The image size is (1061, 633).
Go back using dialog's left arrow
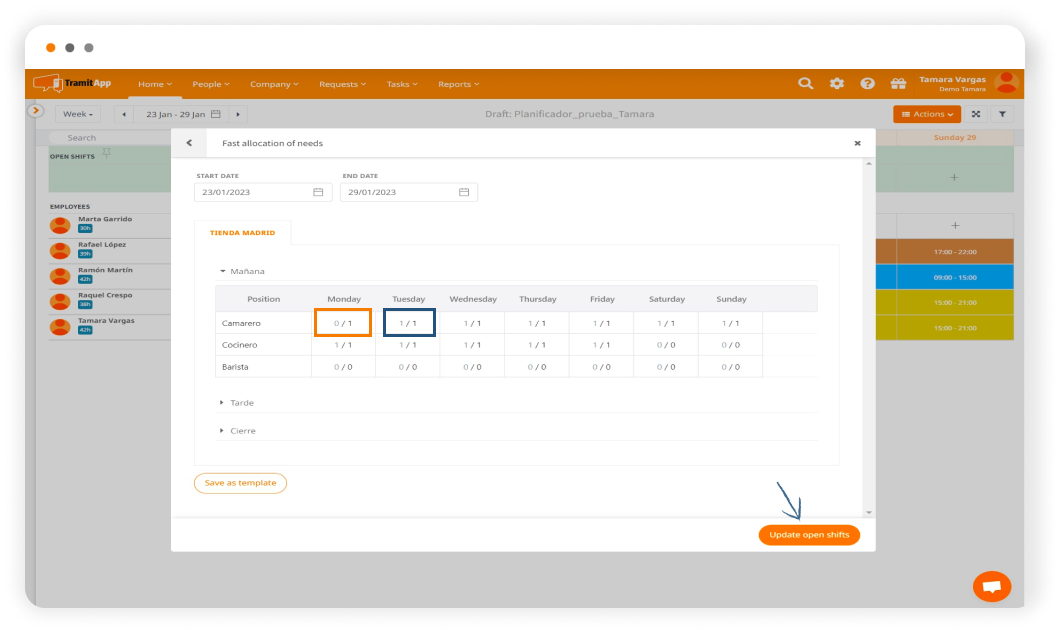coord(189,143)
